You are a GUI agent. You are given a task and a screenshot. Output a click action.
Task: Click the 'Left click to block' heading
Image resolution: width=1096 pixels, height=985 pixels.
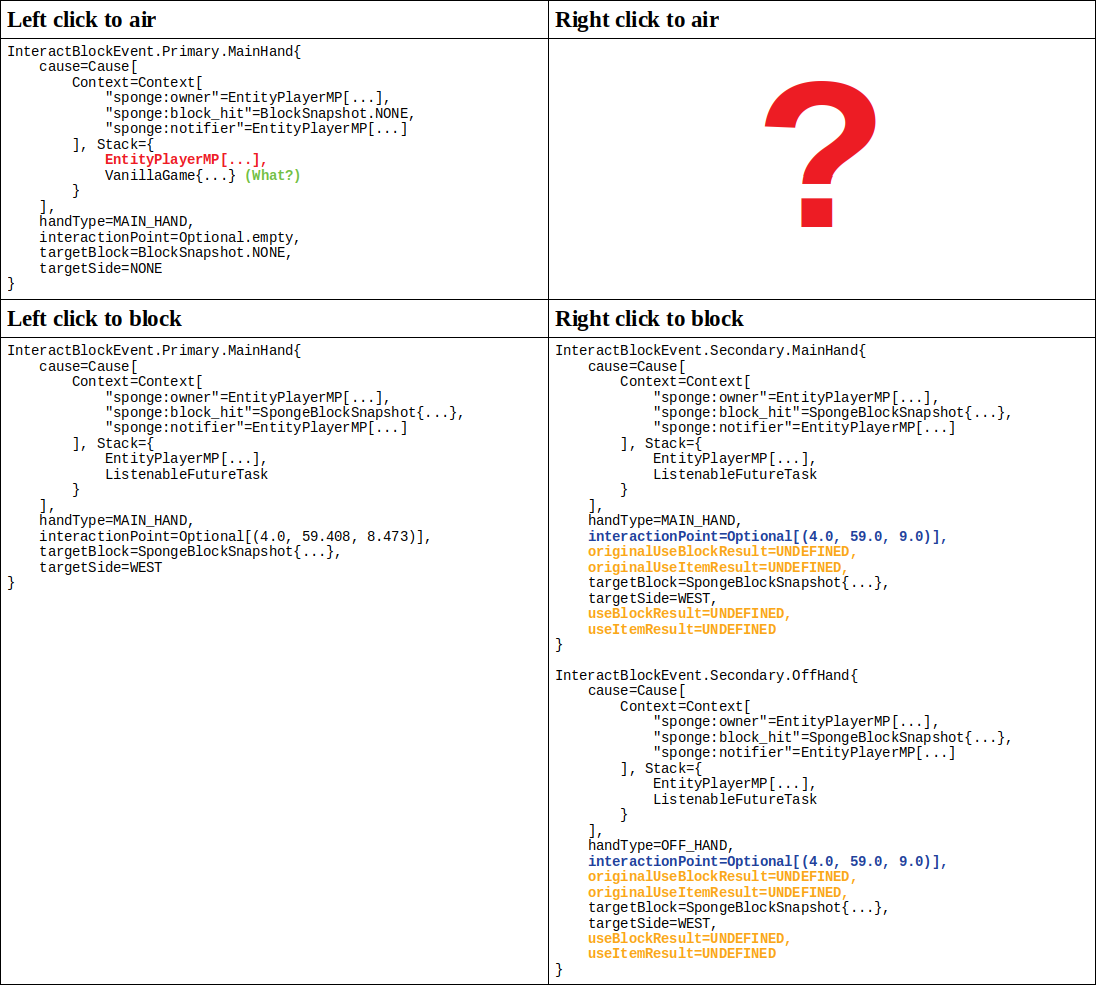(94, 319)
